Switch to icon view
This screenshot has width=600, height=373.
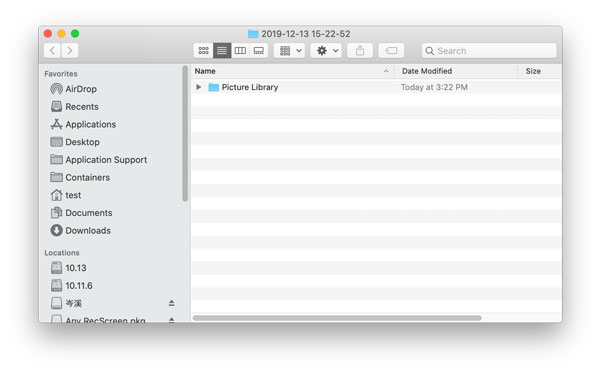pos(203,50)
